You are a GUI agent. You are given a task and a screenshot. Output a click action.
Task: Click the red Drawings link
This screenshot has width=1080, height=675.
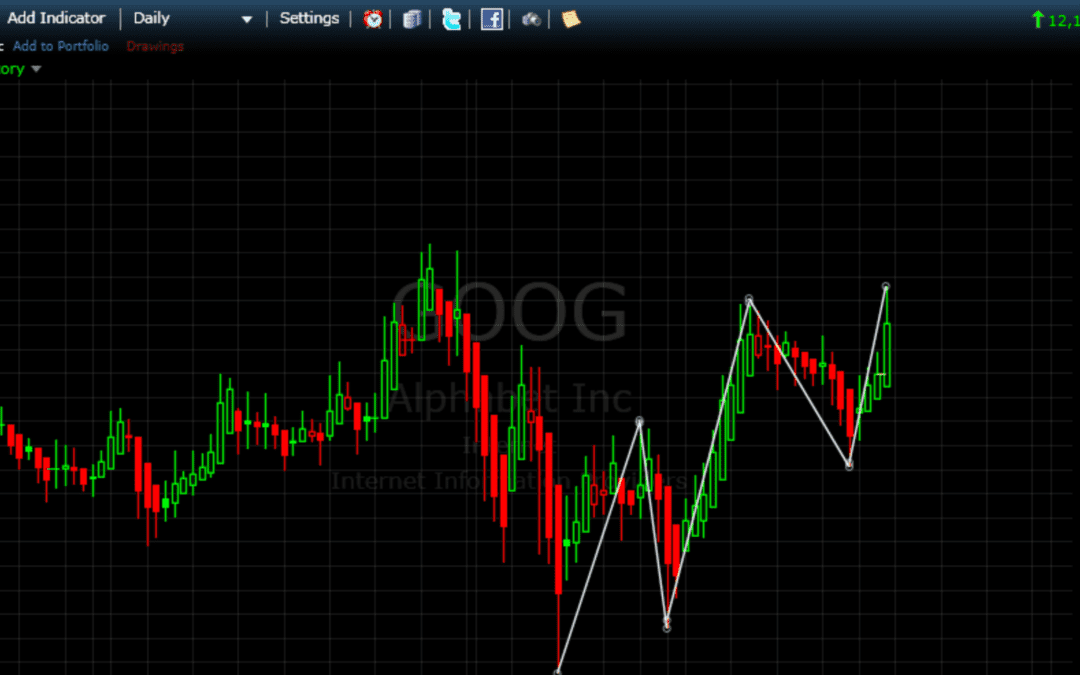click(155, 46)
